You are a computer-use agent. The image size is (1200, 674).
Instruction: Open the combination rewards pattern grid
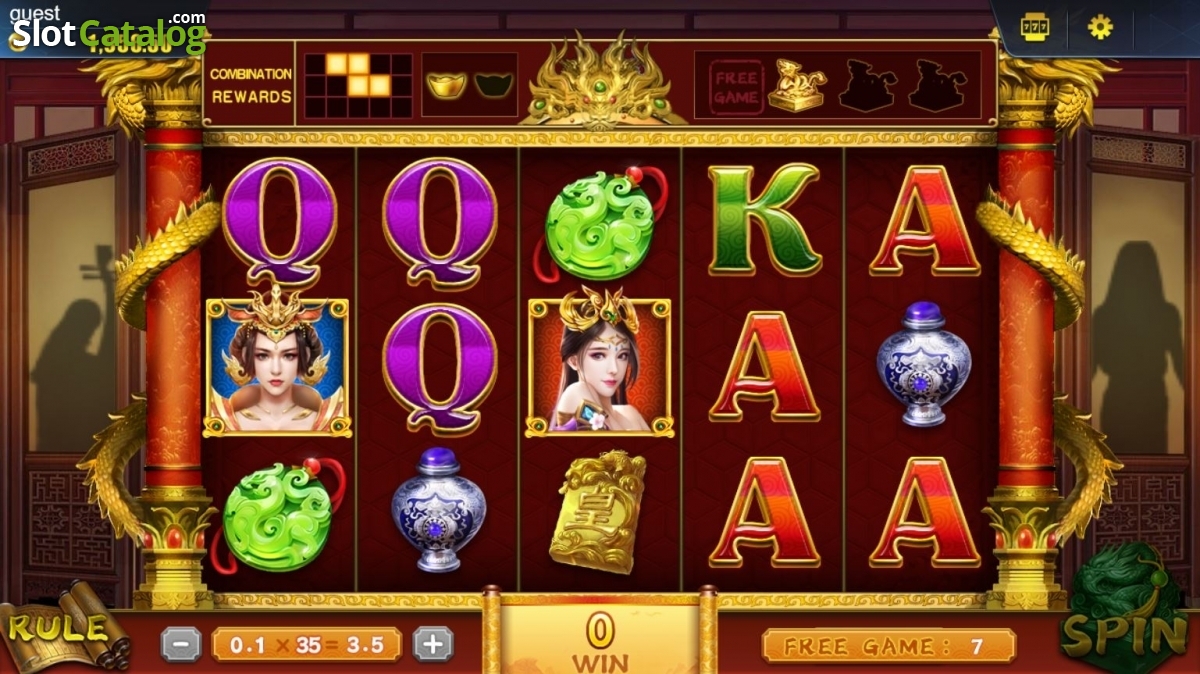tap(357, 85)
